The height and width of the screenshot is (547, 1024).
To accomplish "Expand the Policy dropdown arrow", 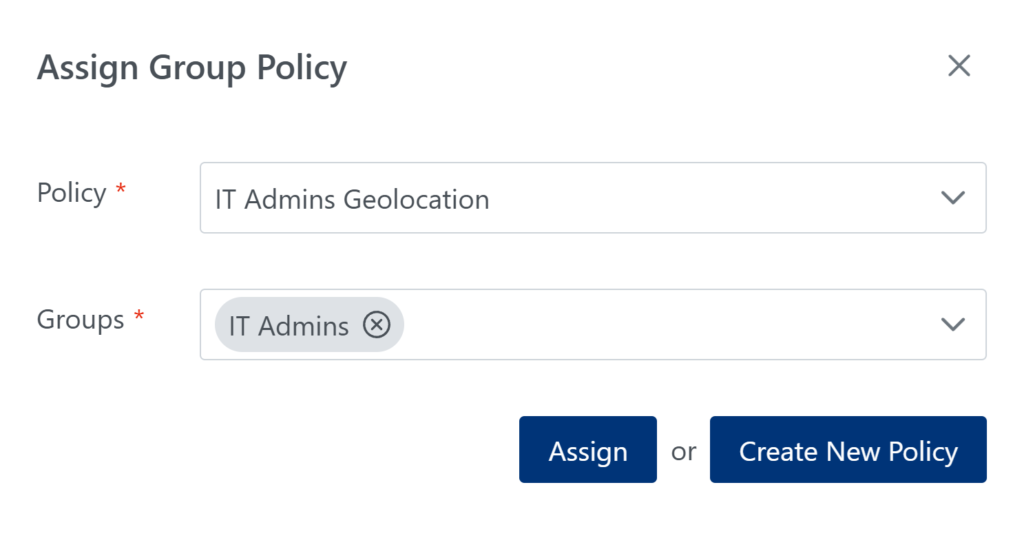I will pos(953,198).
